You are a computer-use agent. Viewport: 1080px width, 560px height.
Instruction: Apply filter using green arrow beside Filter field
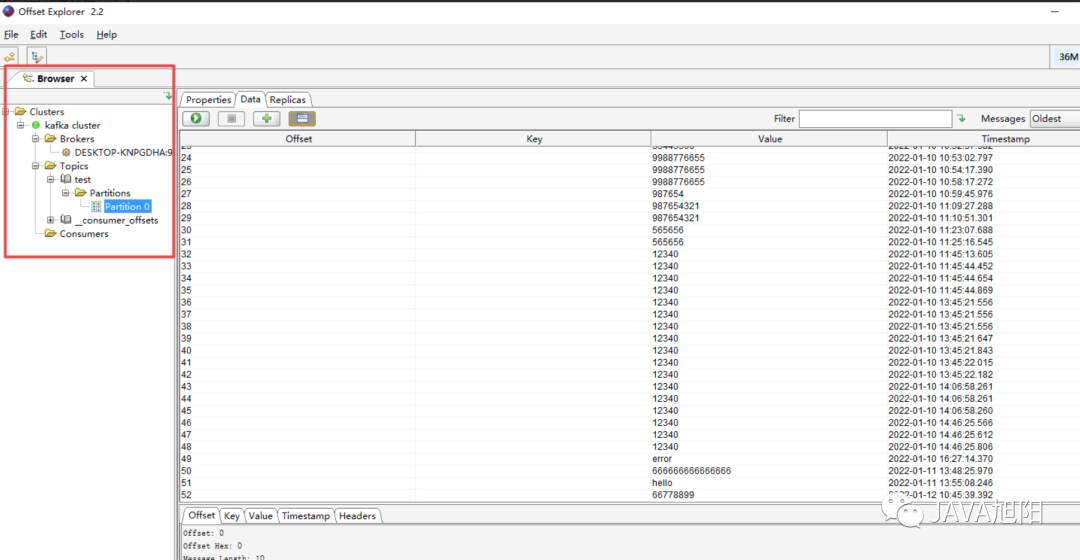pos(962,118)
